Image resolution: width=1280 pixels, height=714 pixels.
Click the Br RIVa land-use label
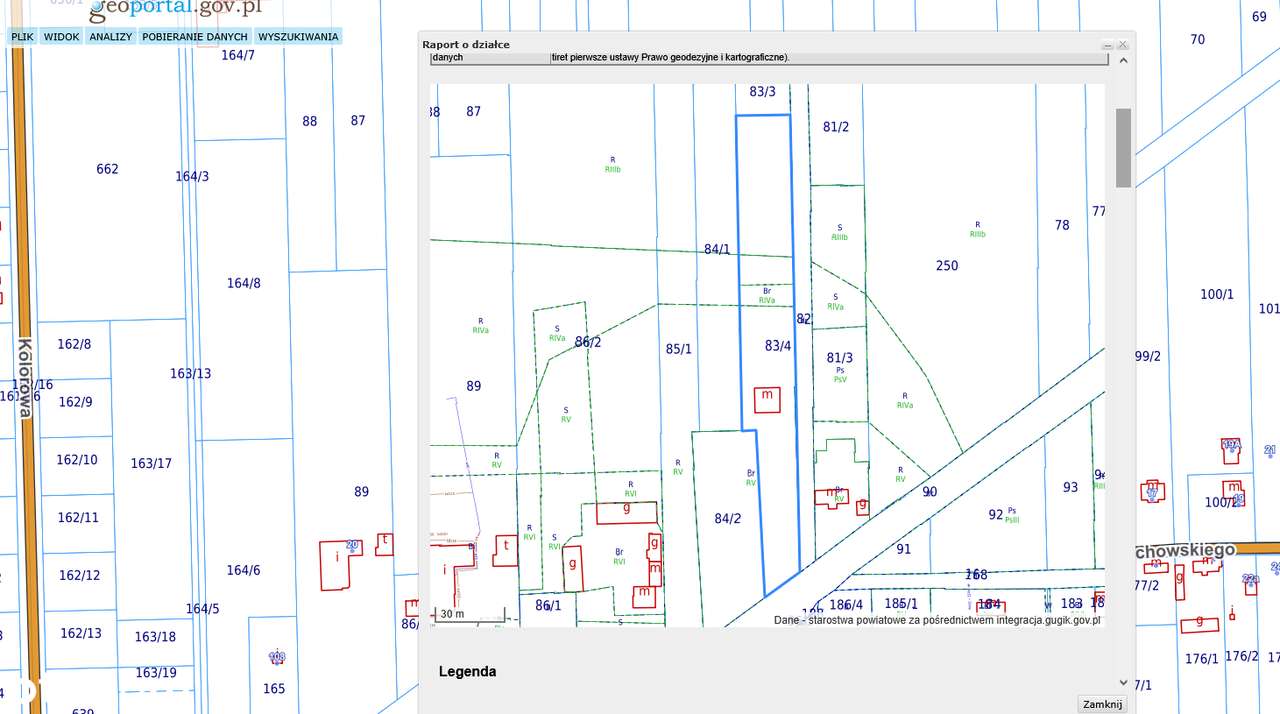(x=767, y=296)
